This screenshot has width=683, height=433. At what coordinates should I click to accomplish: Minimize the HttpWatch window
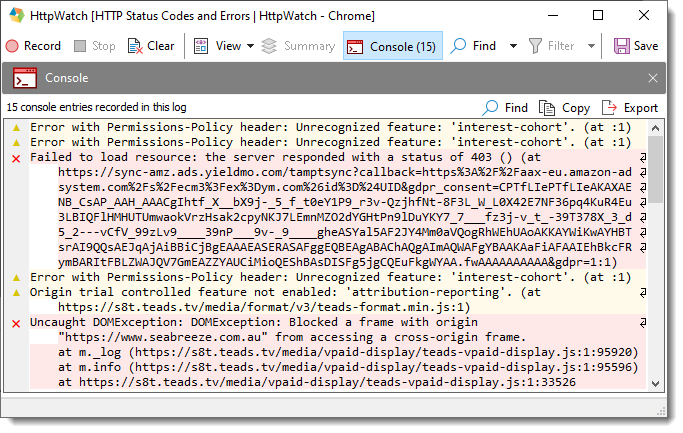(x=553, y=15)
